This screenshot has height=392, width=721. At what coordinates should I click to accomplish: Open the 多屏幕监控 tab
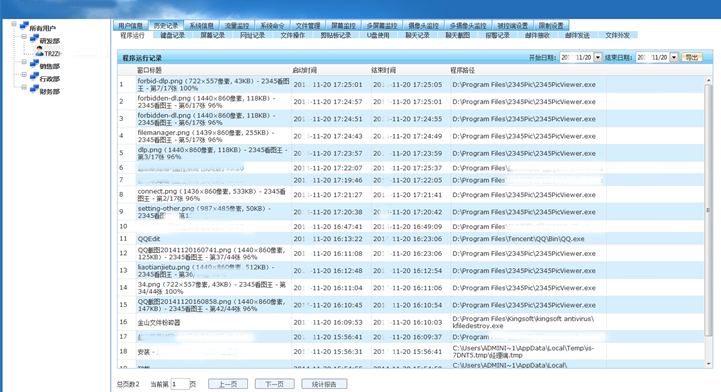382,25
